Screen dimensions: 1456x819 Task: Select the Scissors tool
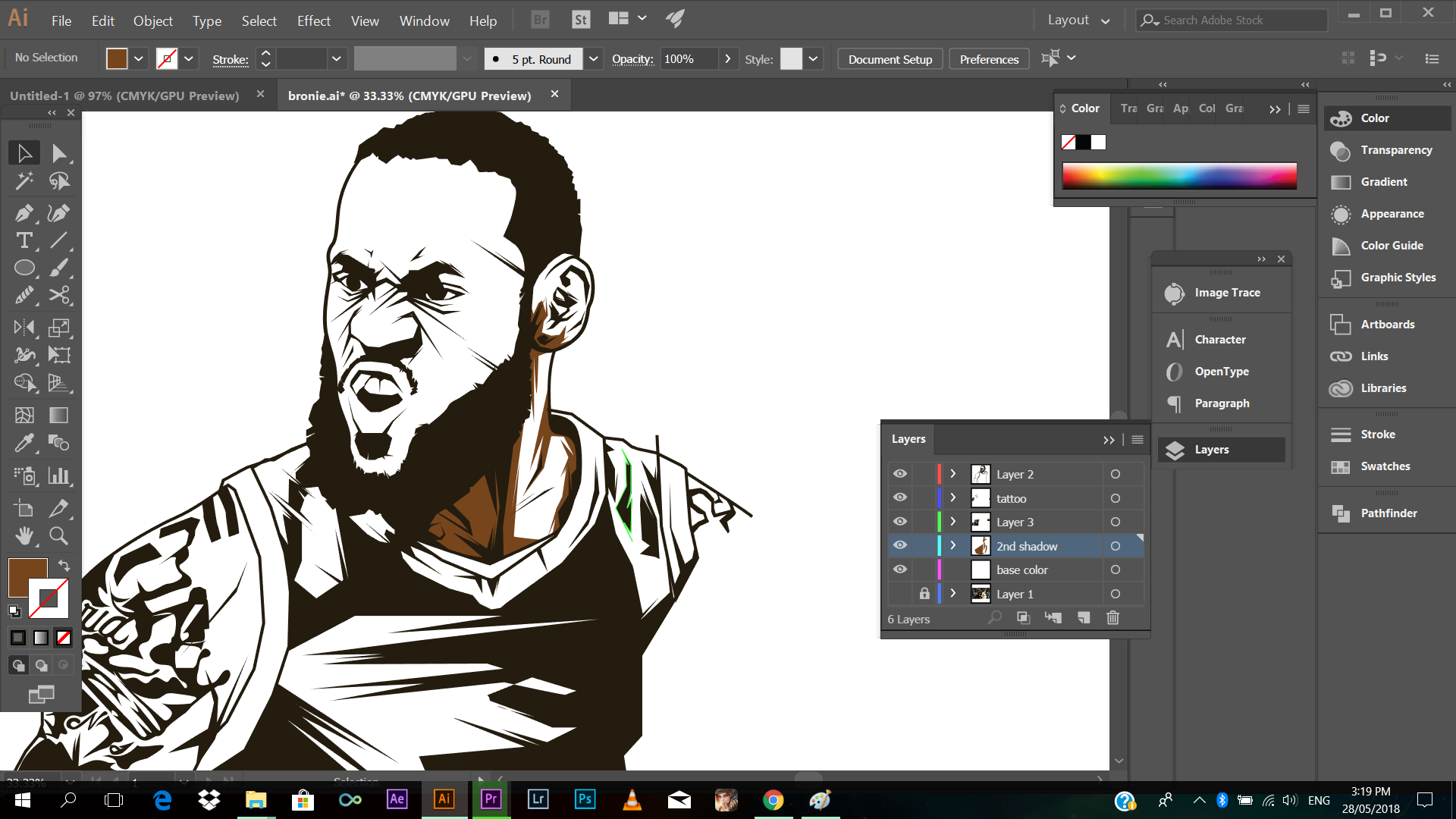(x=59, y=295)
